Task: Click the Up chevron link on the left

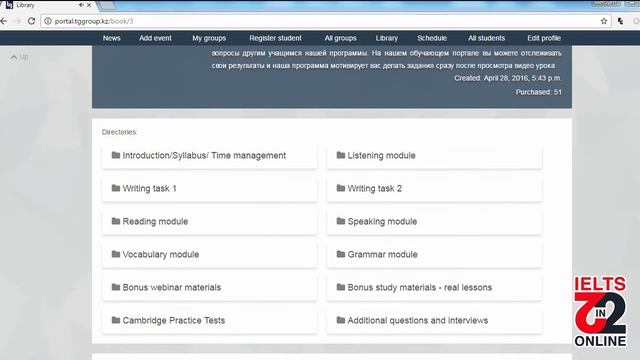Action: pyautogui.click(x=19, y=57)
